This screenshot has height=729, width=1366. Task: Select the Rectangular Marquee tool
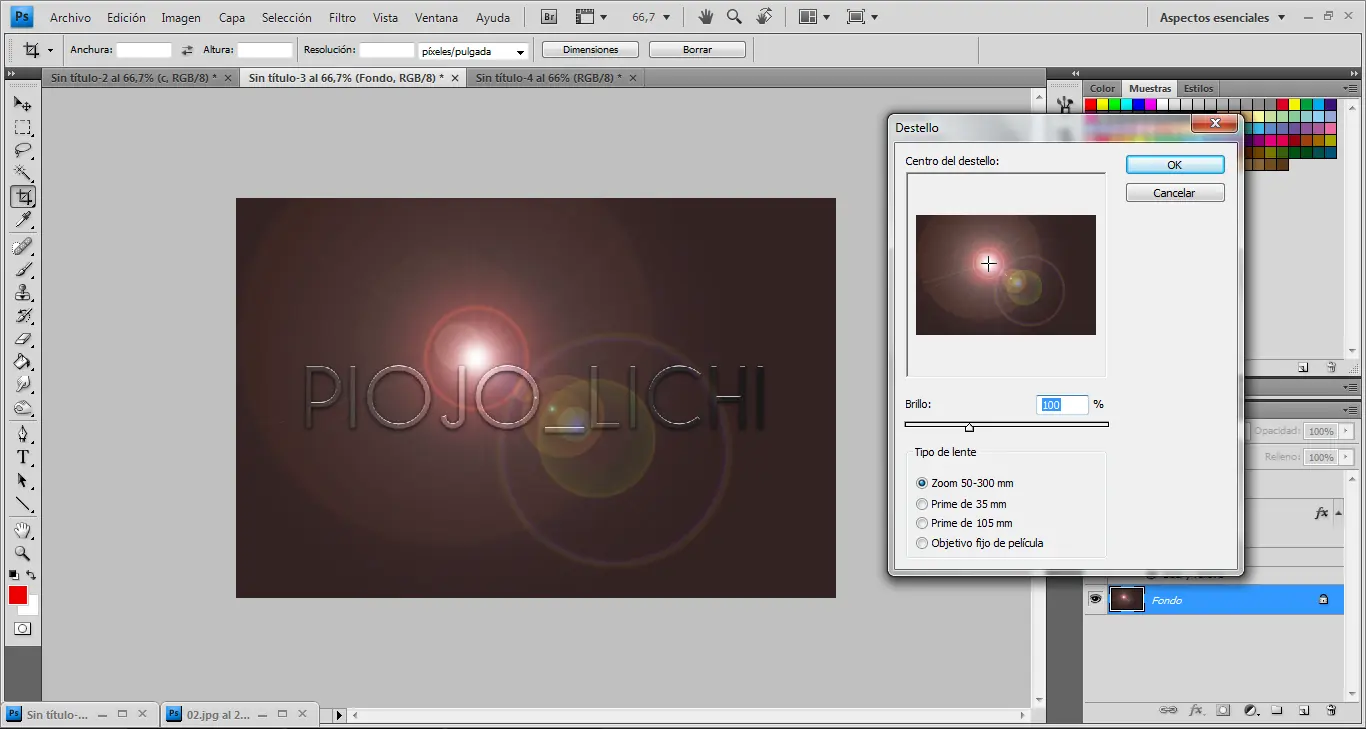pyautogui.click(x=23, y=128)
